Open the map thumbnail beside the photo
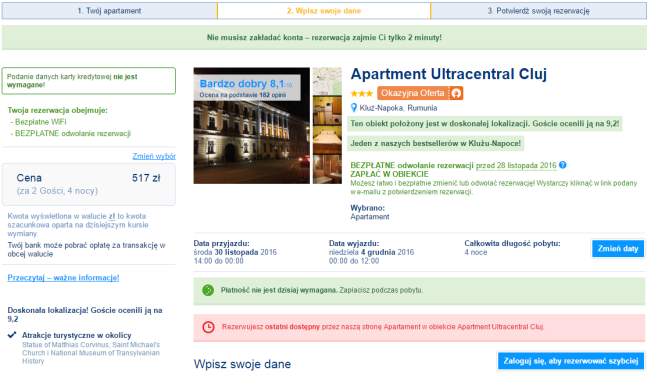This screenshot has height=374, width=650. (327, 81)
